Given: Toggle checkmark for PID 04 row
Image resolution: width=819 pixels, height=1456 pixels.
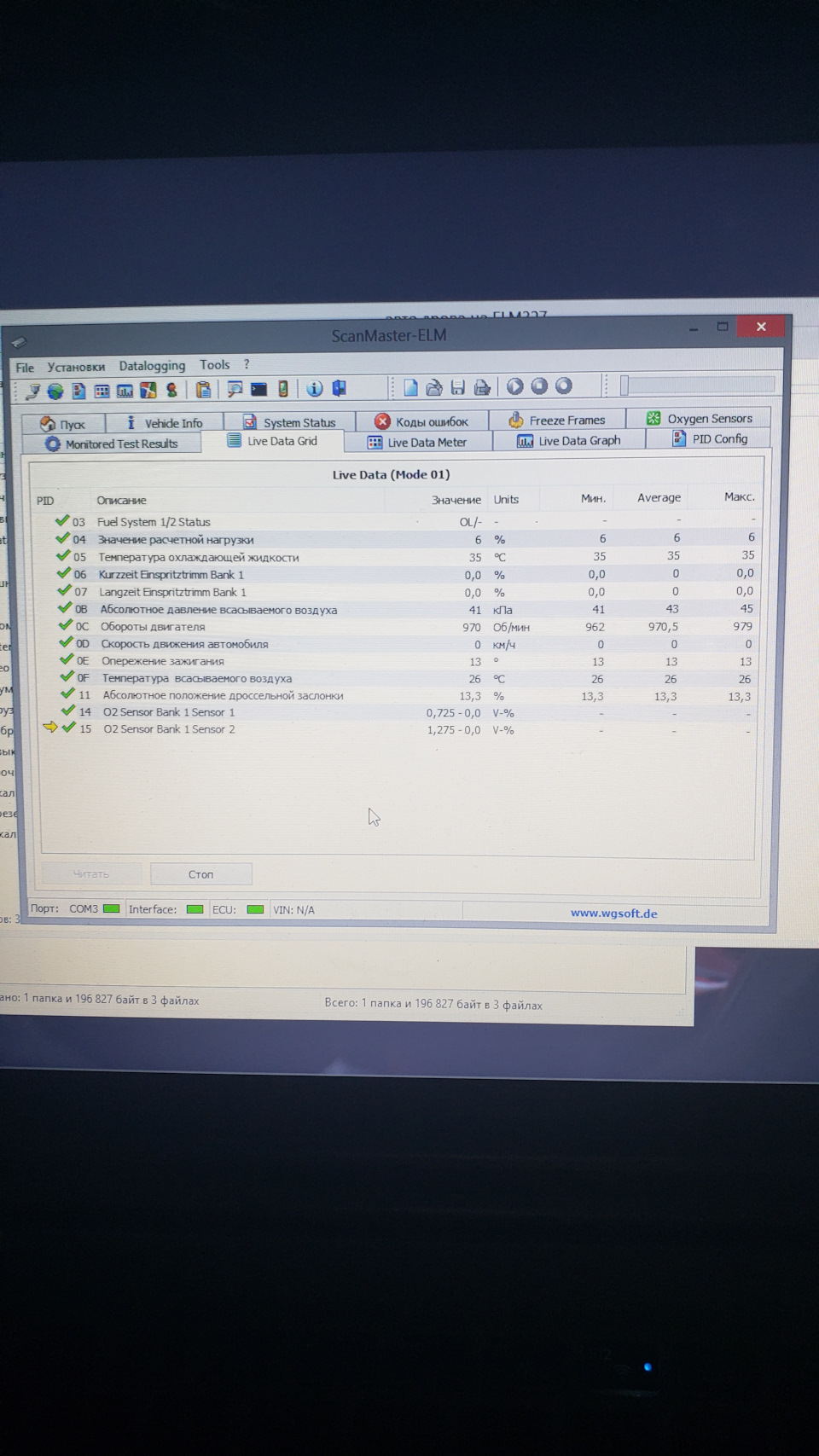Looking at the screenshot, I should (x=62, y=538).
